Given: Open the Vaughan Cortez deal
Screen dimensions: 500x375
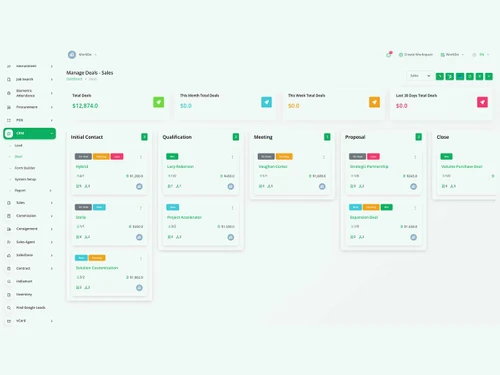Looking at the screenshot, I should click(x=273, y=166).
